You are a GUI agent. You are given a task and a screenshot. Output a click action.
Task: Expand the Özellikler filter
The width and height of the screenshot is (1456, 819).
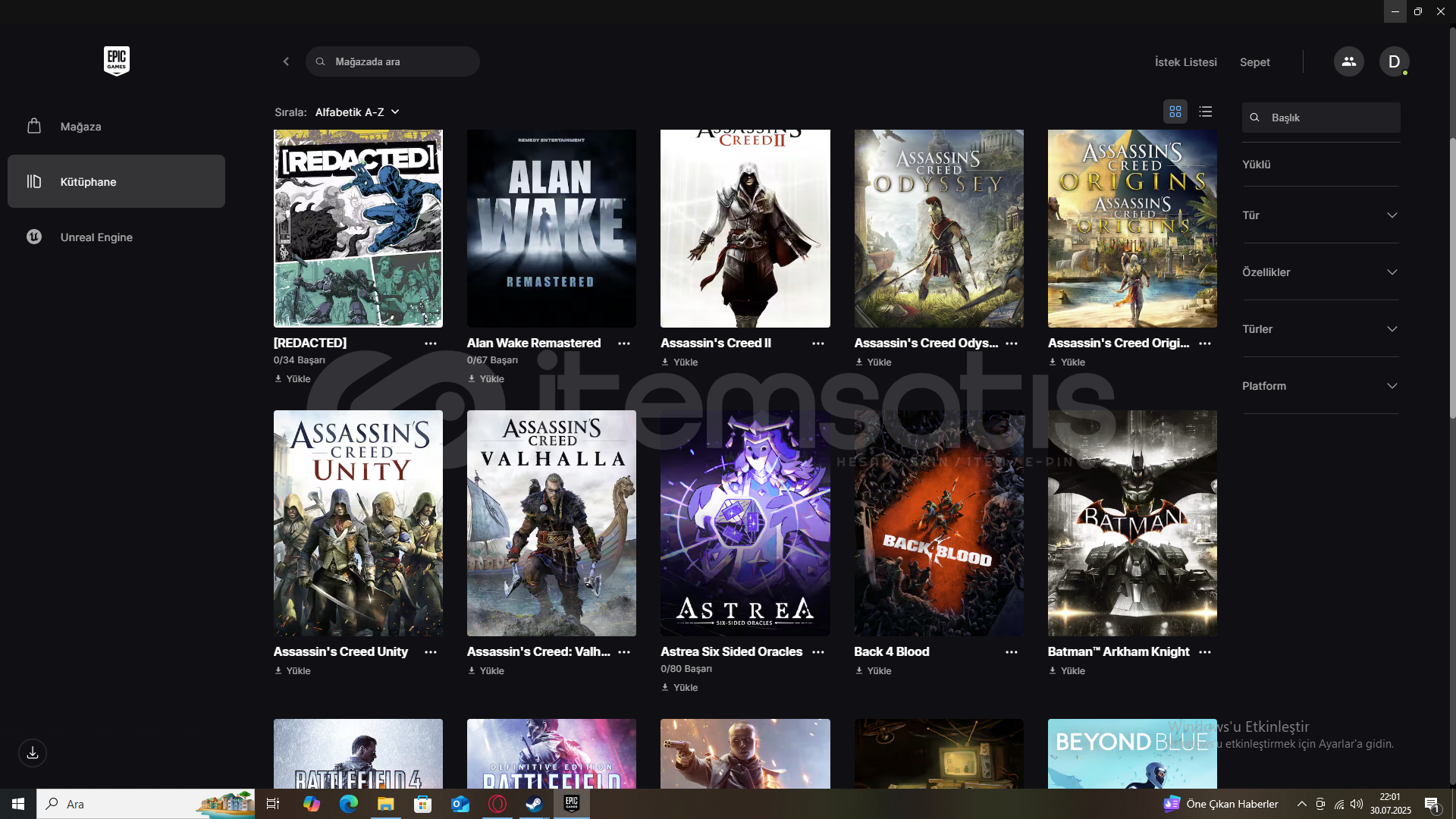coord(1320,272)
